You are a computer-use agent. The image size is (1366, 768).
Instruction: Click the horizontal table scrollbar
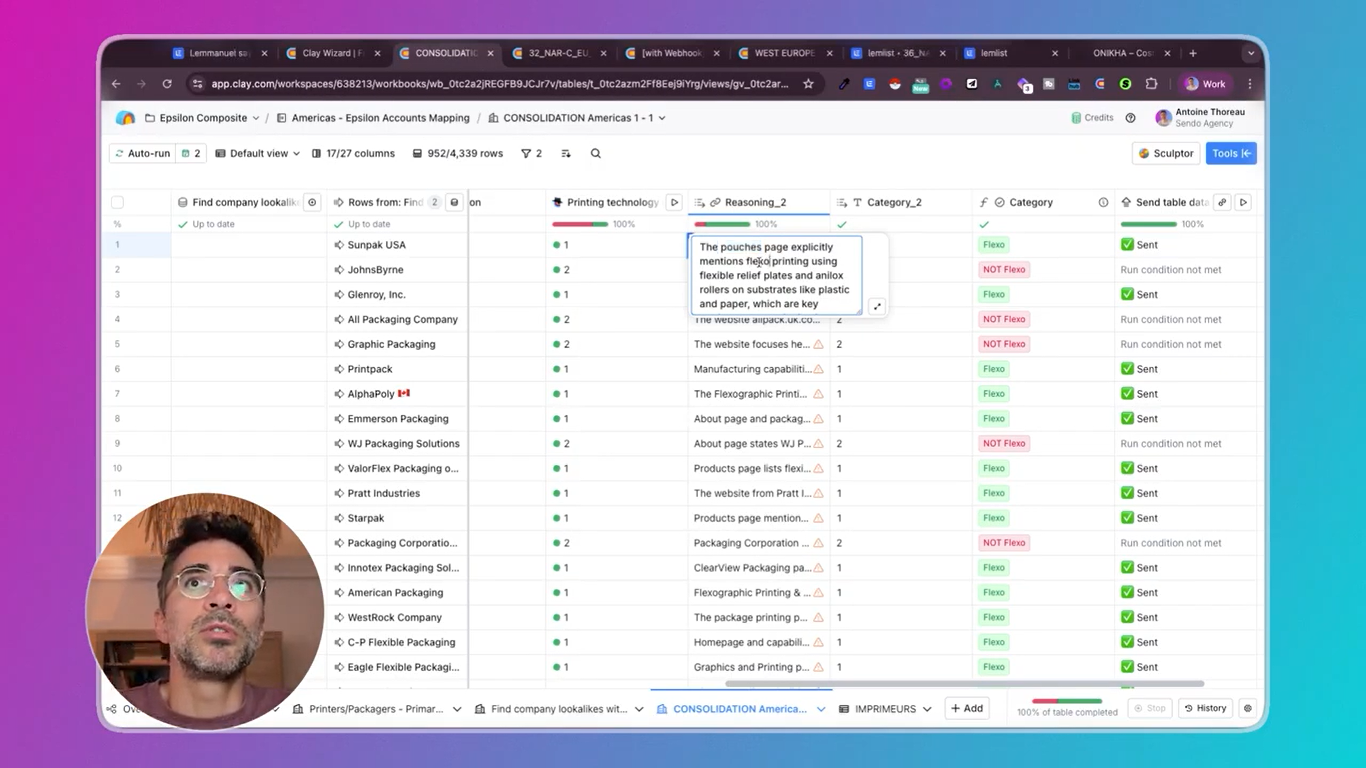pyautogui.click(x=964, y=684)
